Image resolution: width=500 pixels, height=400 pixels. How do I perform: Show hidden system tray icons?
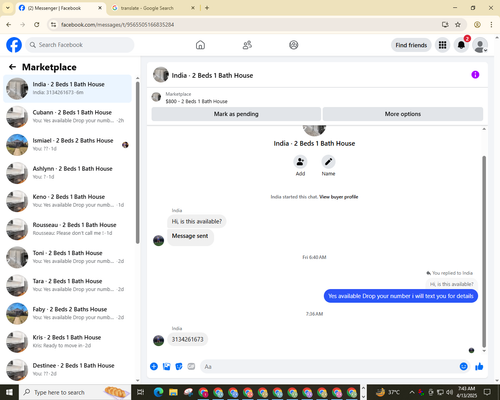pos(412,392)
